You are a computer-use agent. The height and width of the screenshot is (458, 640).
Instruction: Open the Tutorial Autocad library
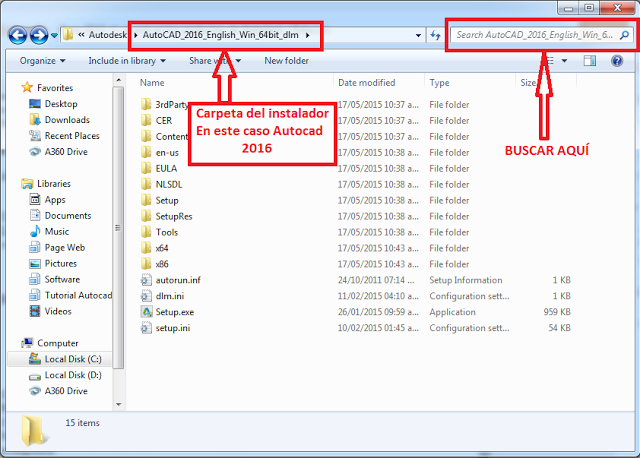click(x=78, y=295)
